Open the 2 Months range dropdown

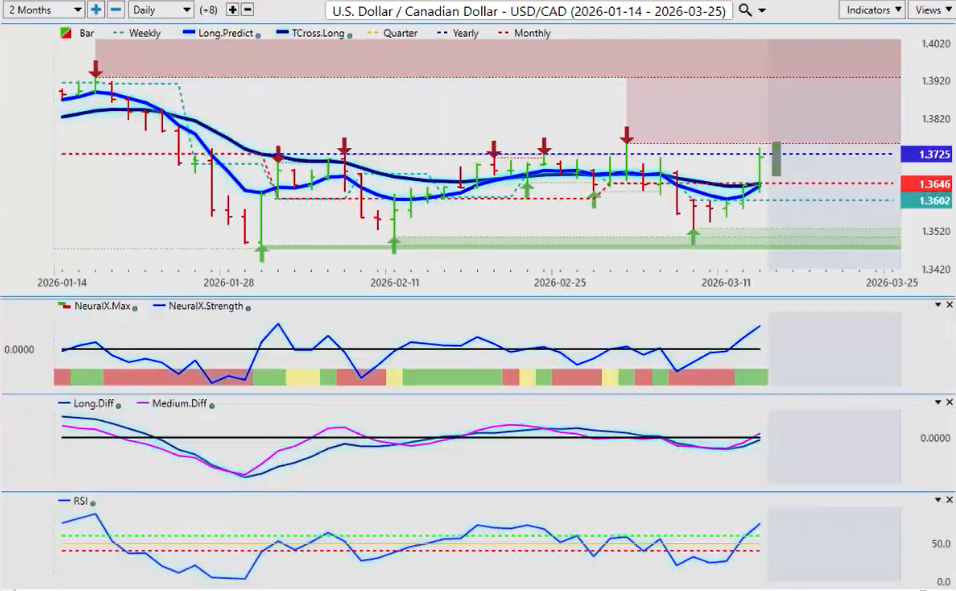pyautogui.click(x=43, y=9)
